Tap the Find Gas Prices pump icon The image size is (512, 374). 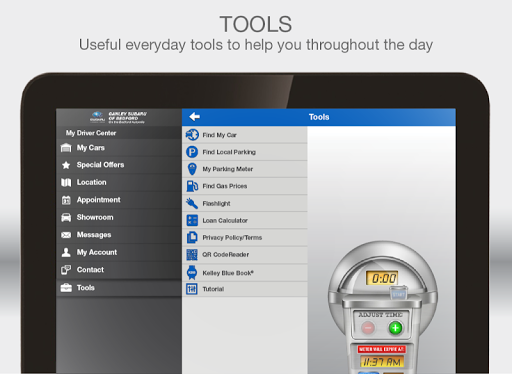tap(192, 186)
